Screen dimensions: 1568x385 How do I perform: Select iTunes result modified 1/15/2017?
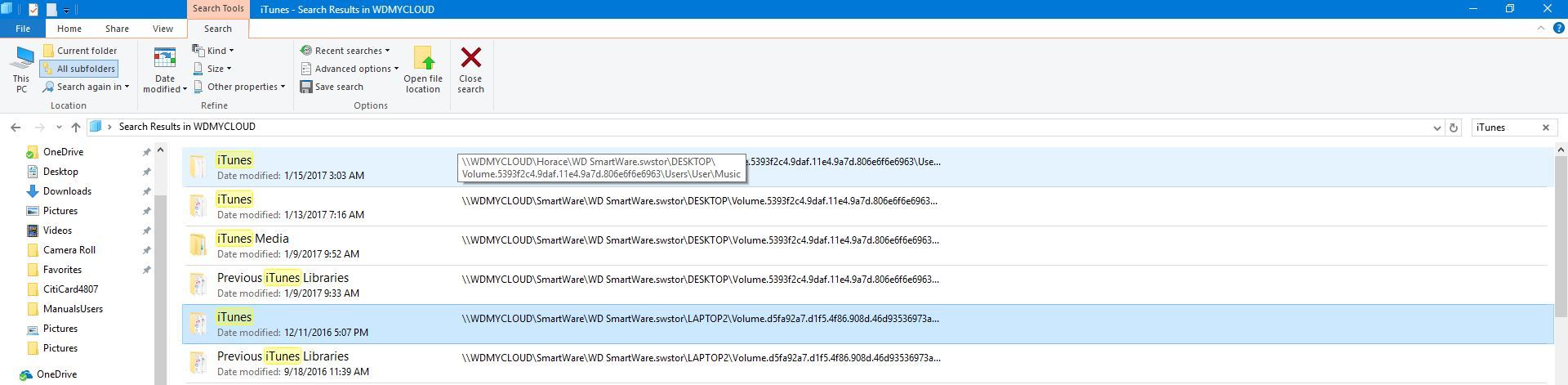[866, 167]
